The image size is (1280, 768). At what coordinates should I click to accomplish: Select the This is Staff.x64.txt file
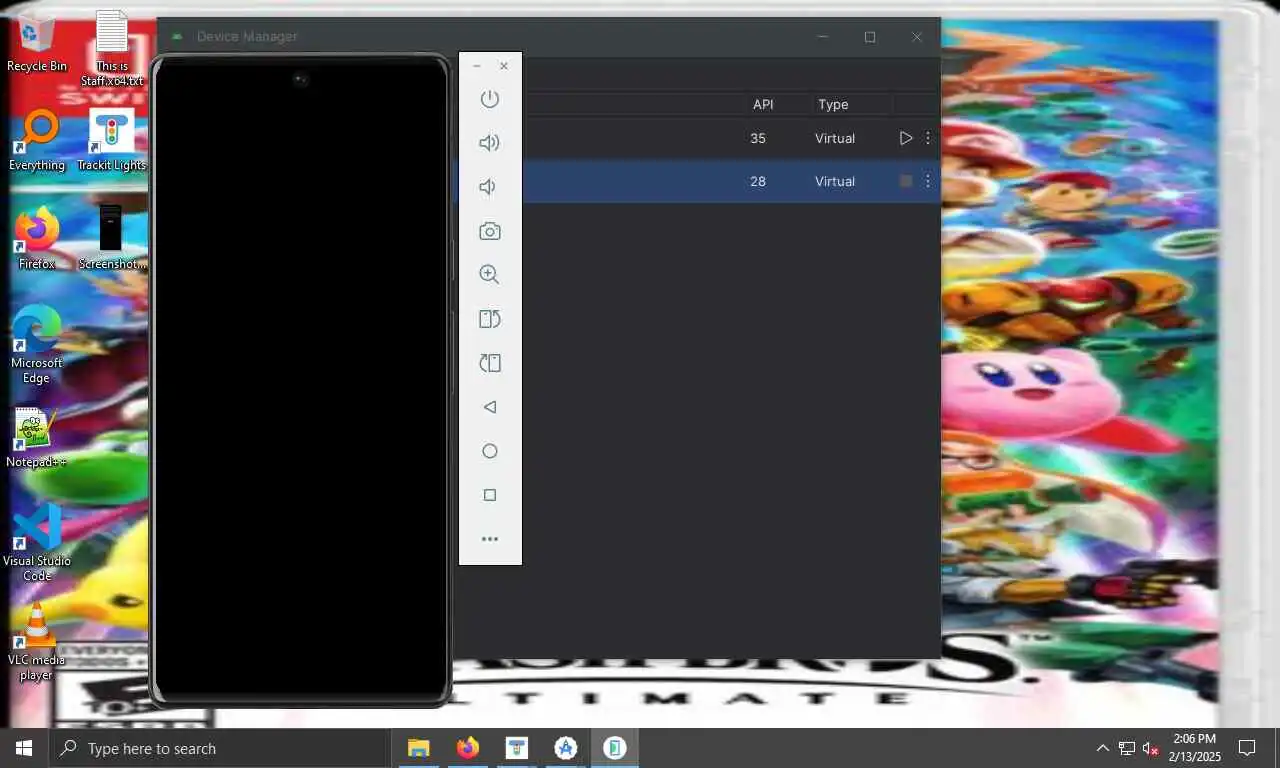pos(112,48)
